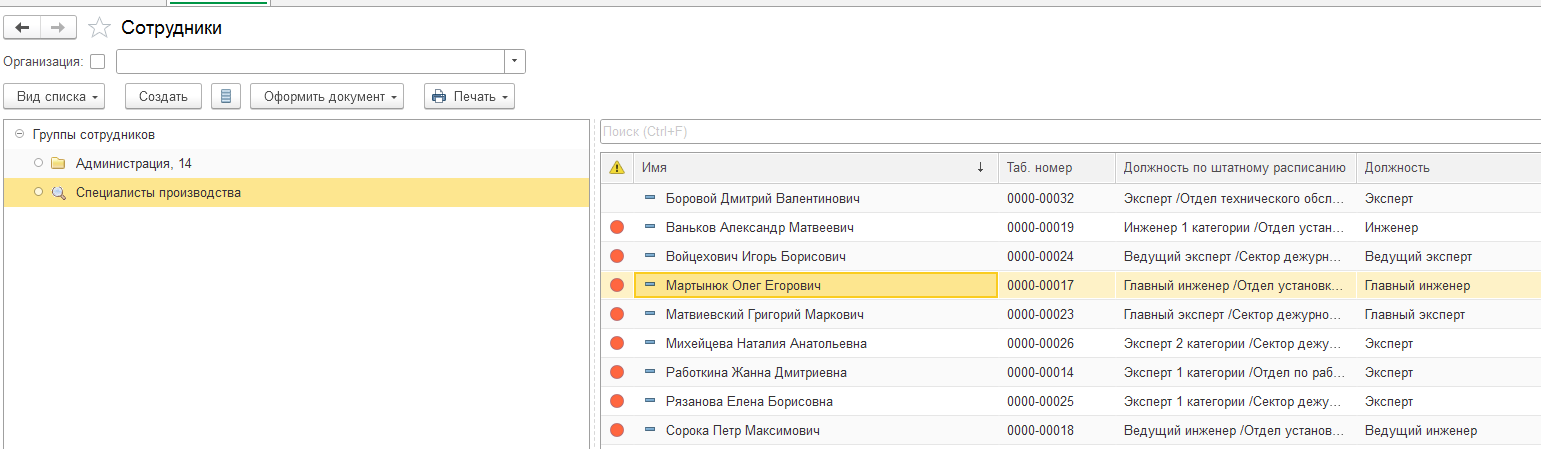Screen dimensions: 1541x449
Task: Click the magnifier icon of Специалисты производства
Action: (x=58, y=193)
